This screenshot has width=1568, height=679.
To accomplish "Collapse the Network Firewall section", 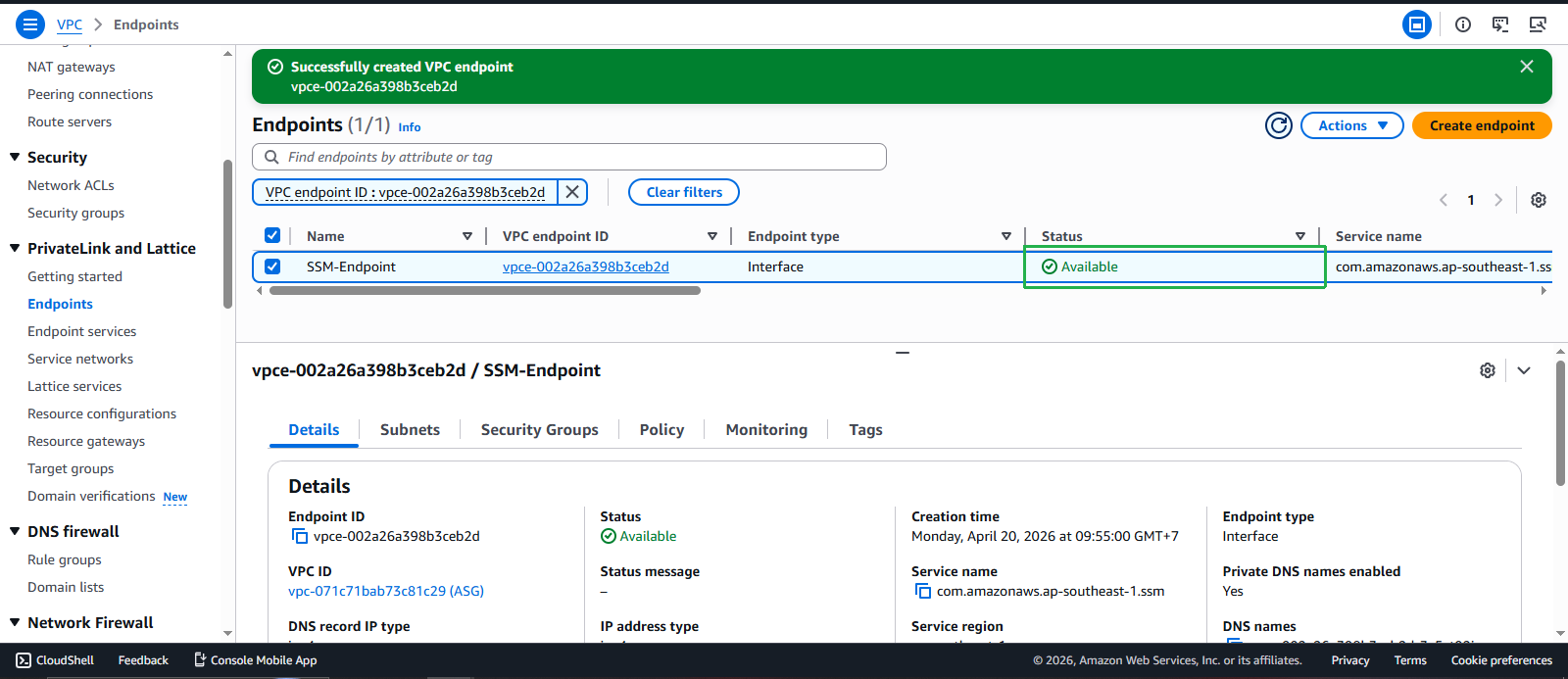I will (x=15, y=622).
